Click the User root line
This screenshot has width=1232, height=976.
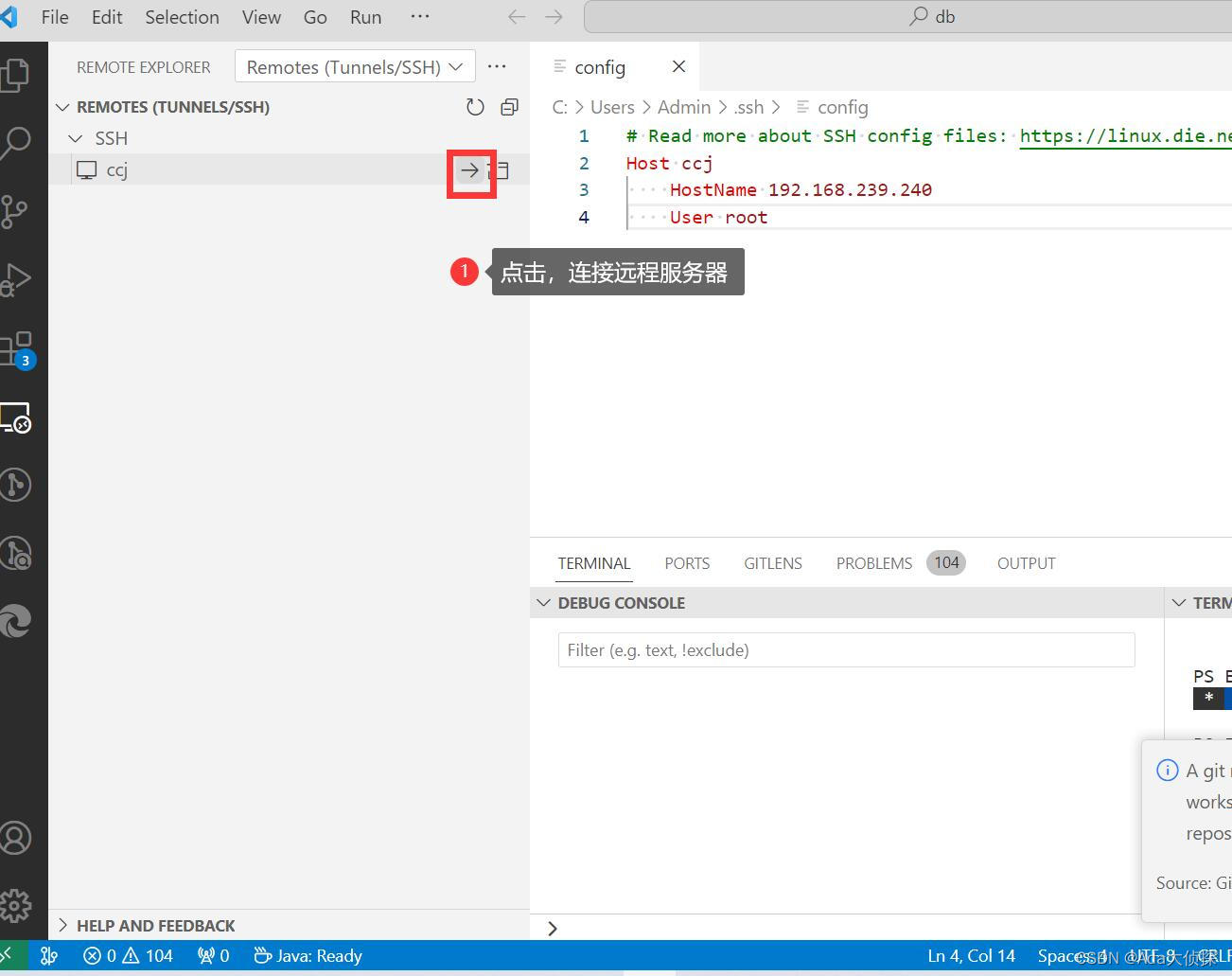pos(718,217)
